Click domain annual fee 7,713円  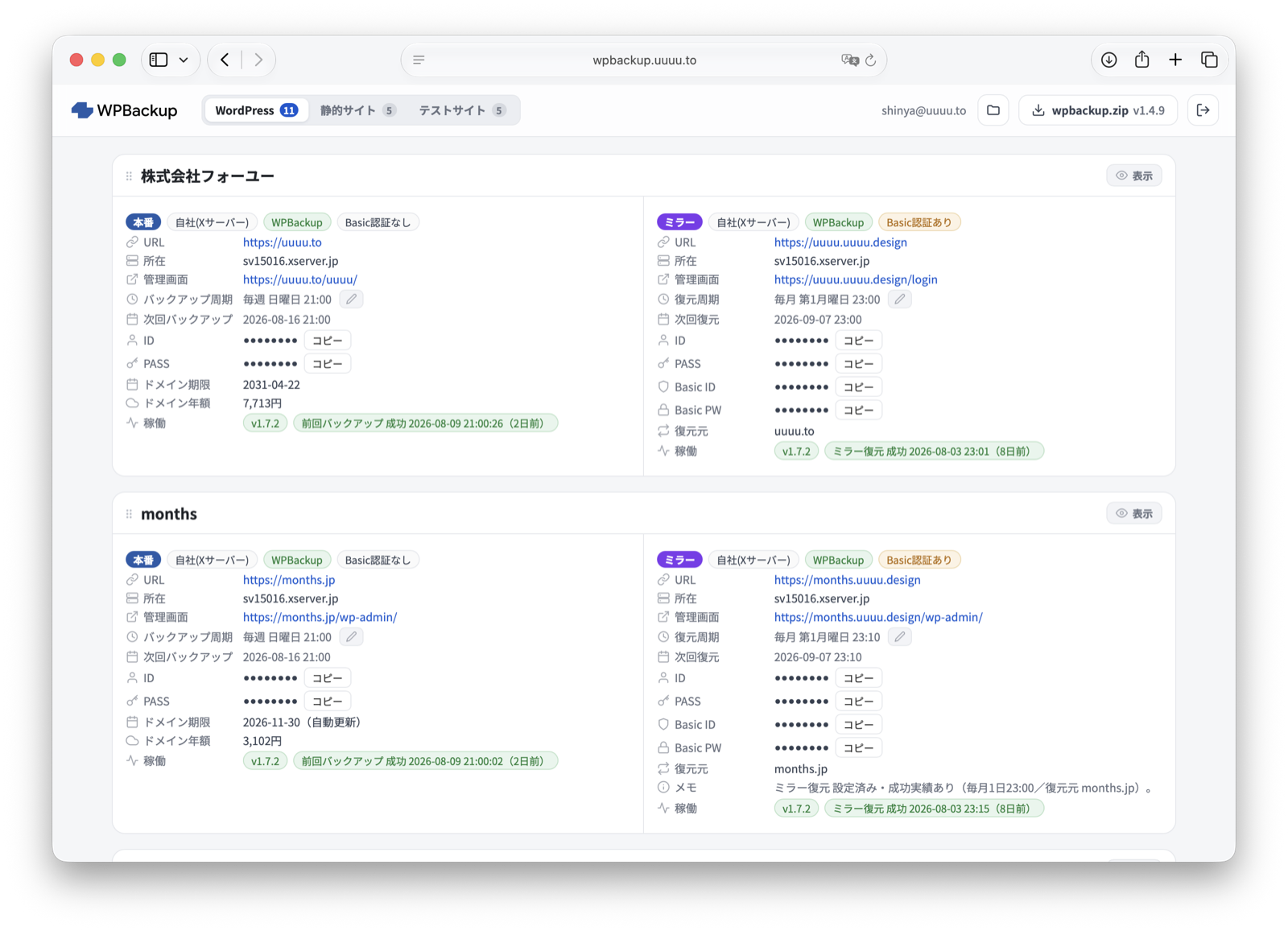[262, 403]
